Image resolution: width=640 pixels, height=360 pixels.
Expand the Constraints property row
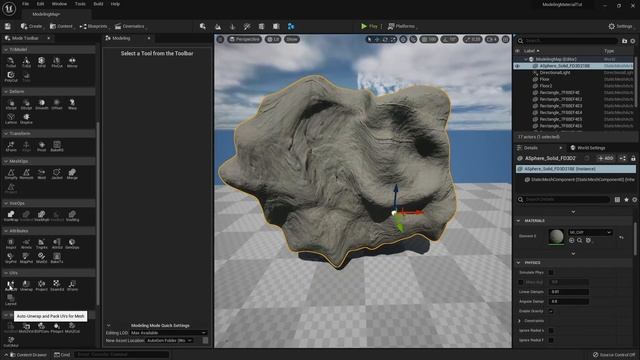click(x=520, y=321)
